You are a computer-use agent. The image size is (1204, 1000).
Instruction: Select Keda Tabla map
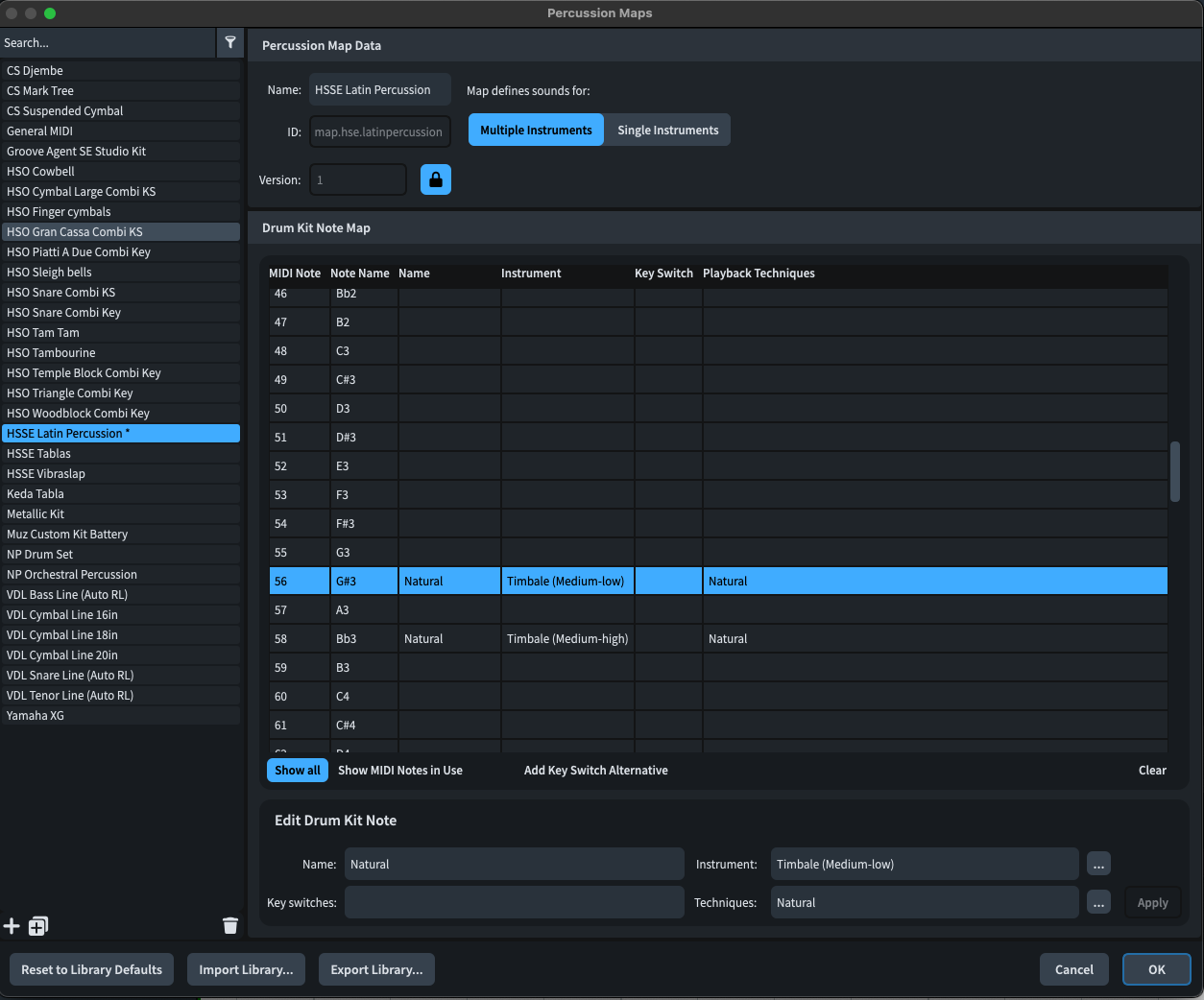120,493
